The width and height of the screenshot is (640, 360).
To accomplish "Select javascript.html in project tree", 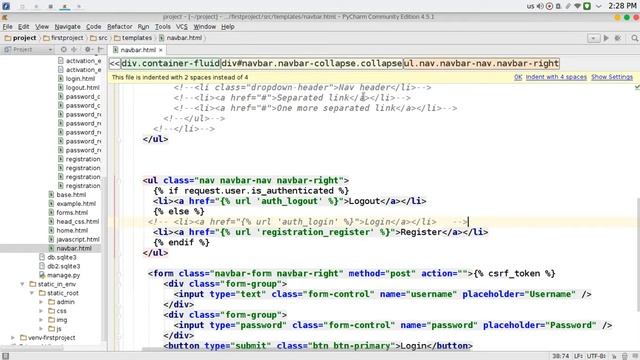I will [x=73, y=240].
